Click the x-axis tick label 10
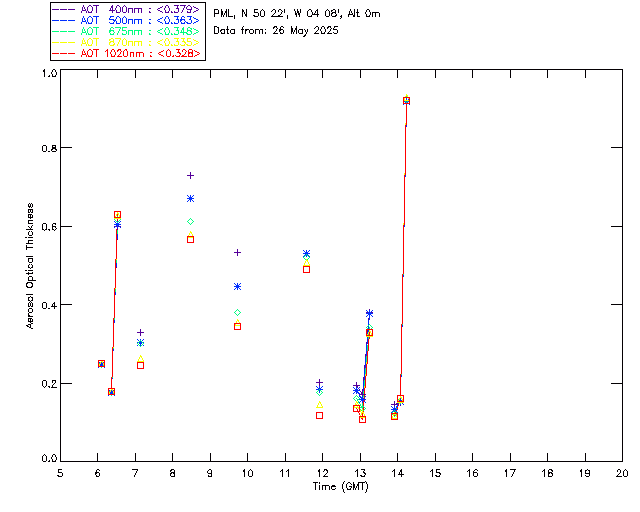Screen dimensions: 640x512 point(247,473)
